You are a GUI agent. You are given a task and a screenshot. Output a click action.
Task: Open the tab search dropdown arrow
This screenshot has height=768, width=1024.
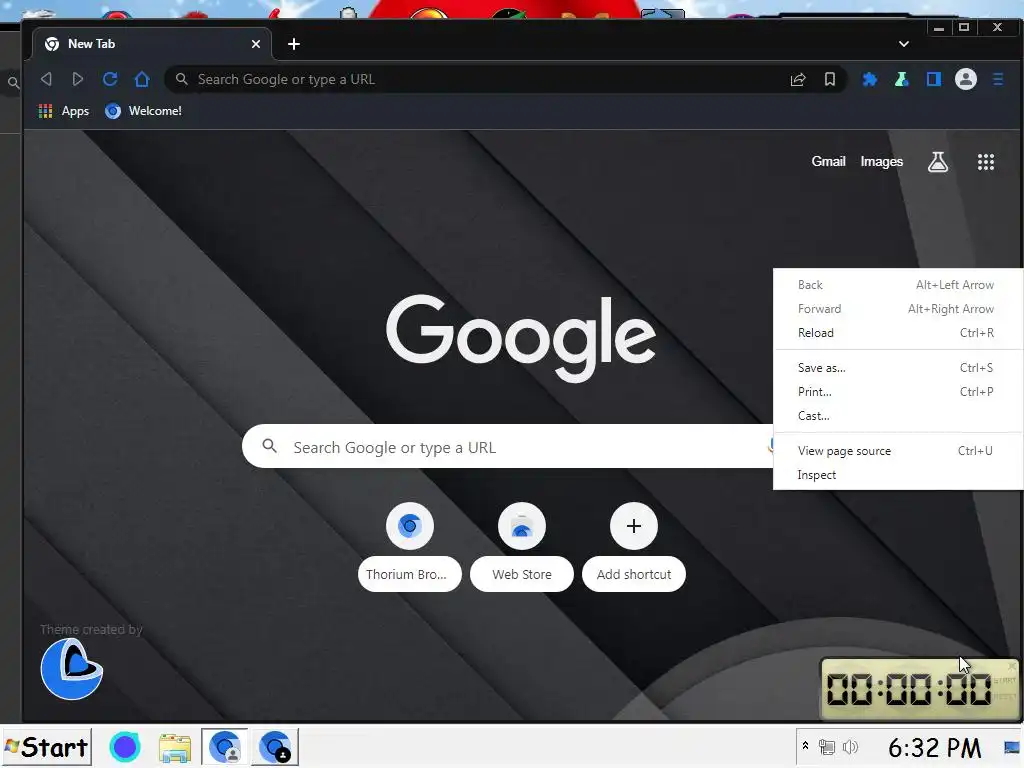904,44
